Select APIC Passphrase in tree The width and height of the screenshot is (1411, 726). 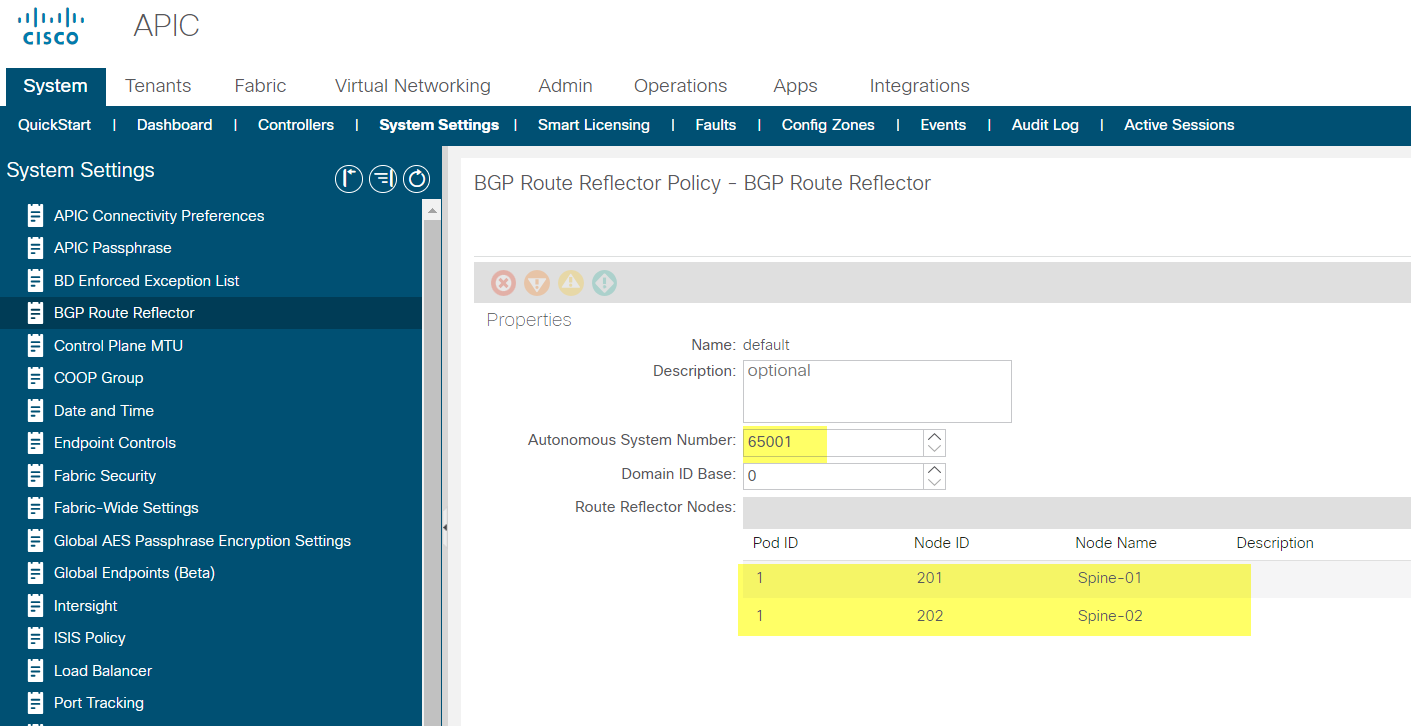tap(113, 248)
